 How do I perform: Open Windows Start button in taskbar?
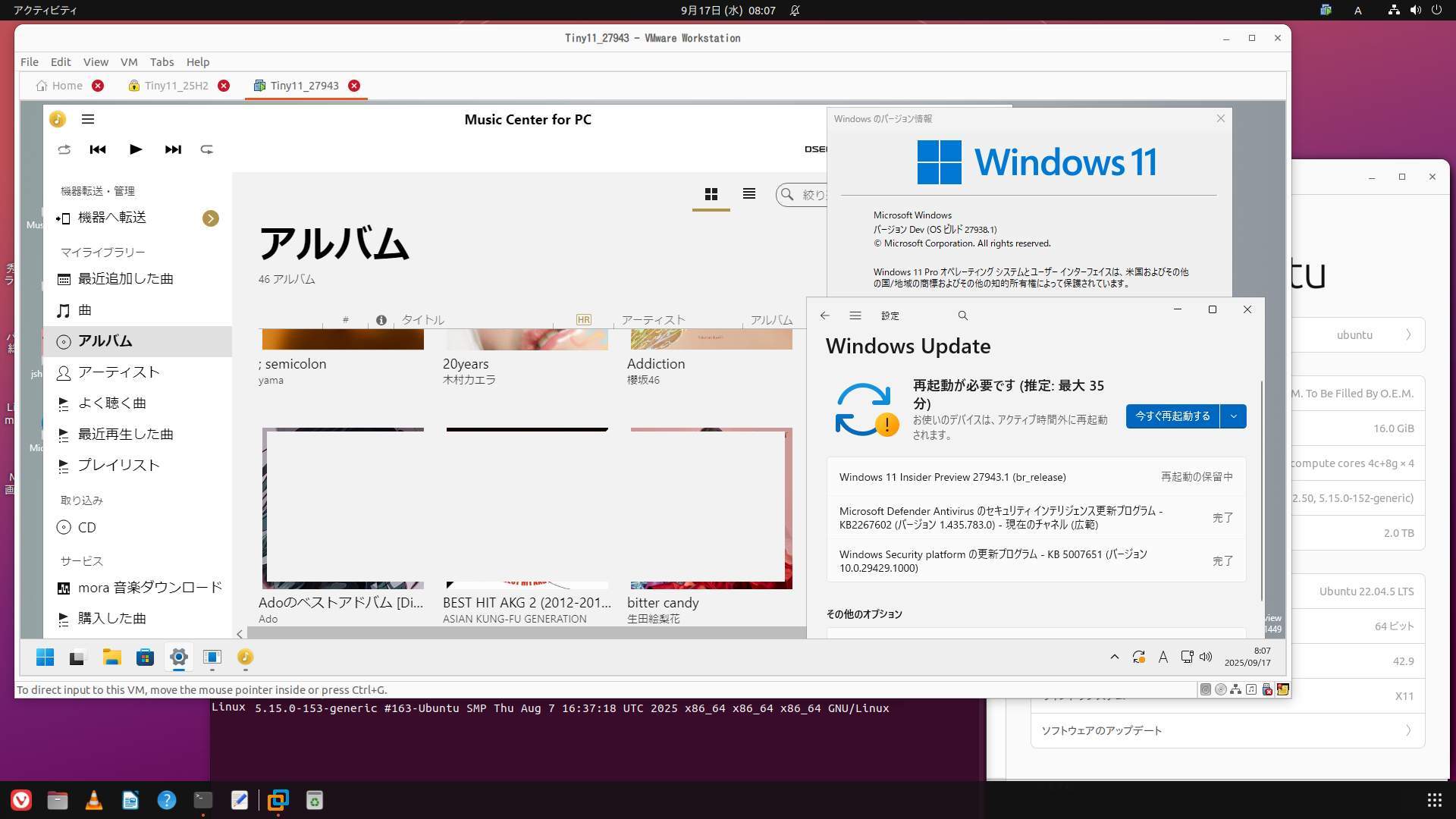(x=45, y=657)
